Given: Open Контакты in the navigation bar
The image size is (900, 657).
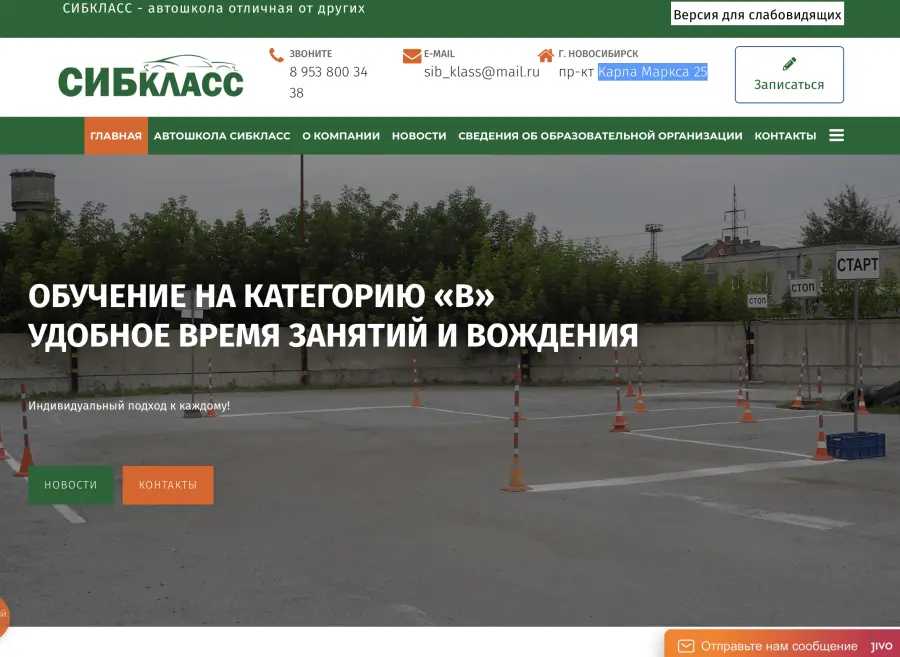Looking at the screenshot, I should click(785, 136).
